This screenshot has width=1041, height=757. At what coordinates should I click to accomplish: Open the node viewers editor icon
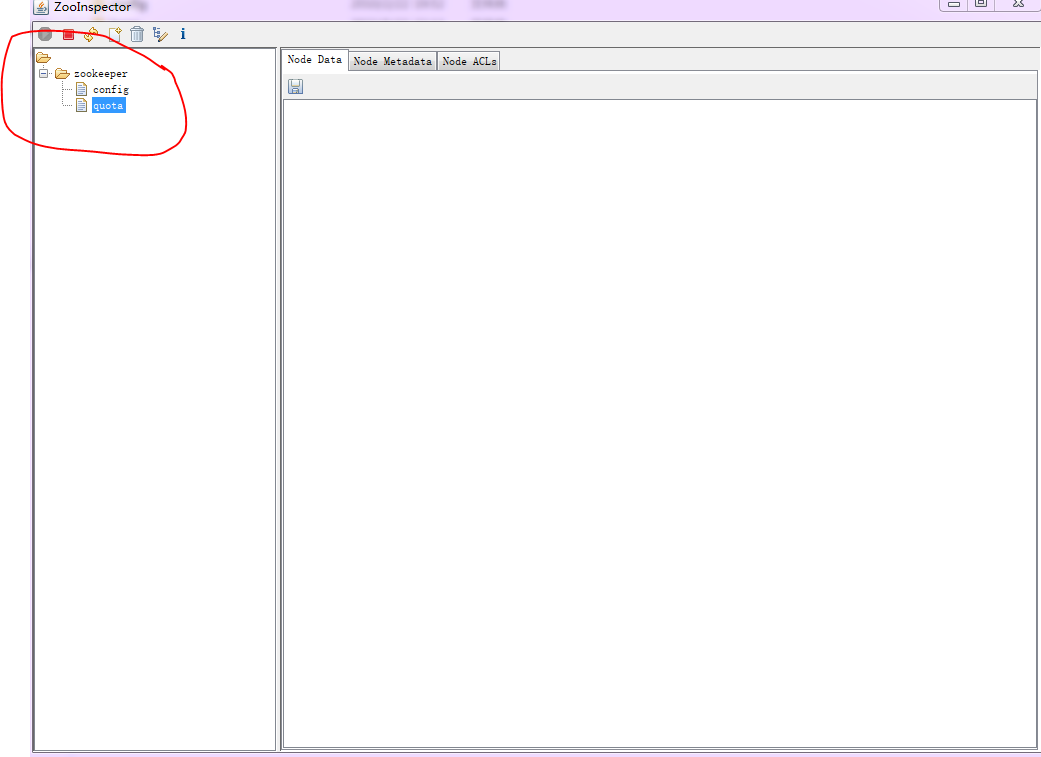coord(160,35)
